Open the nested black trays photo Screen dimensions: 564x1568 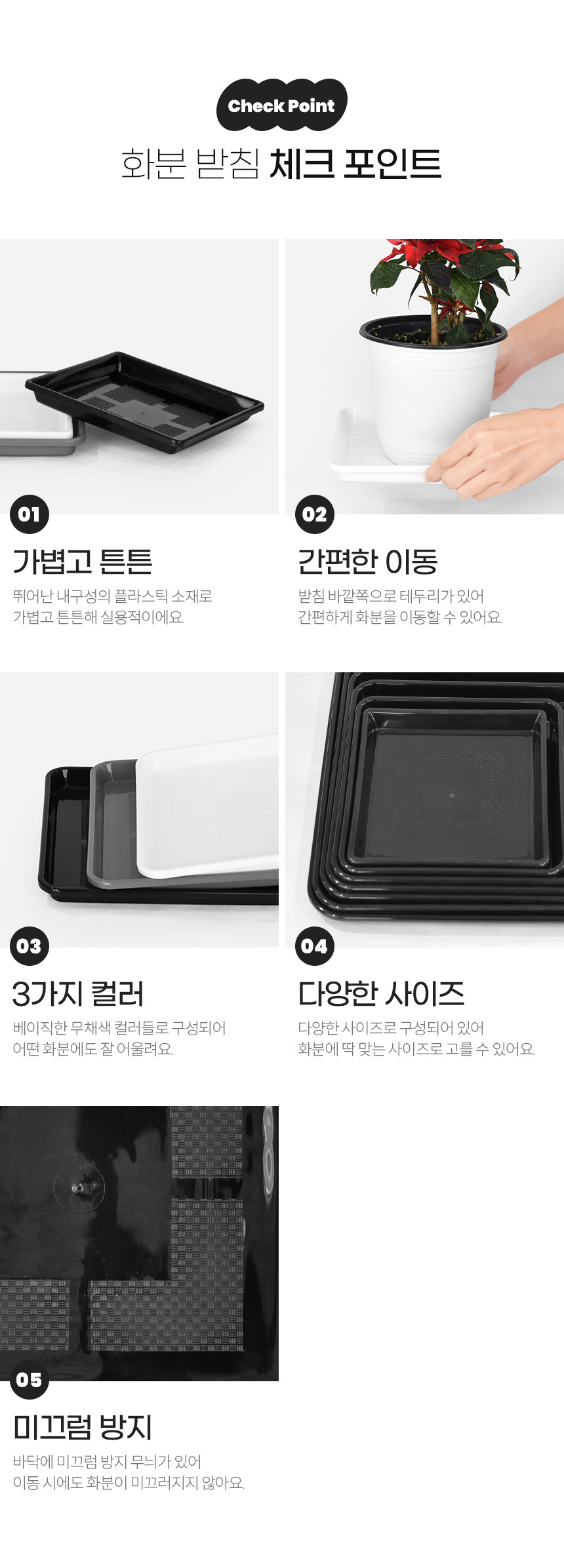tap(424, 809)
